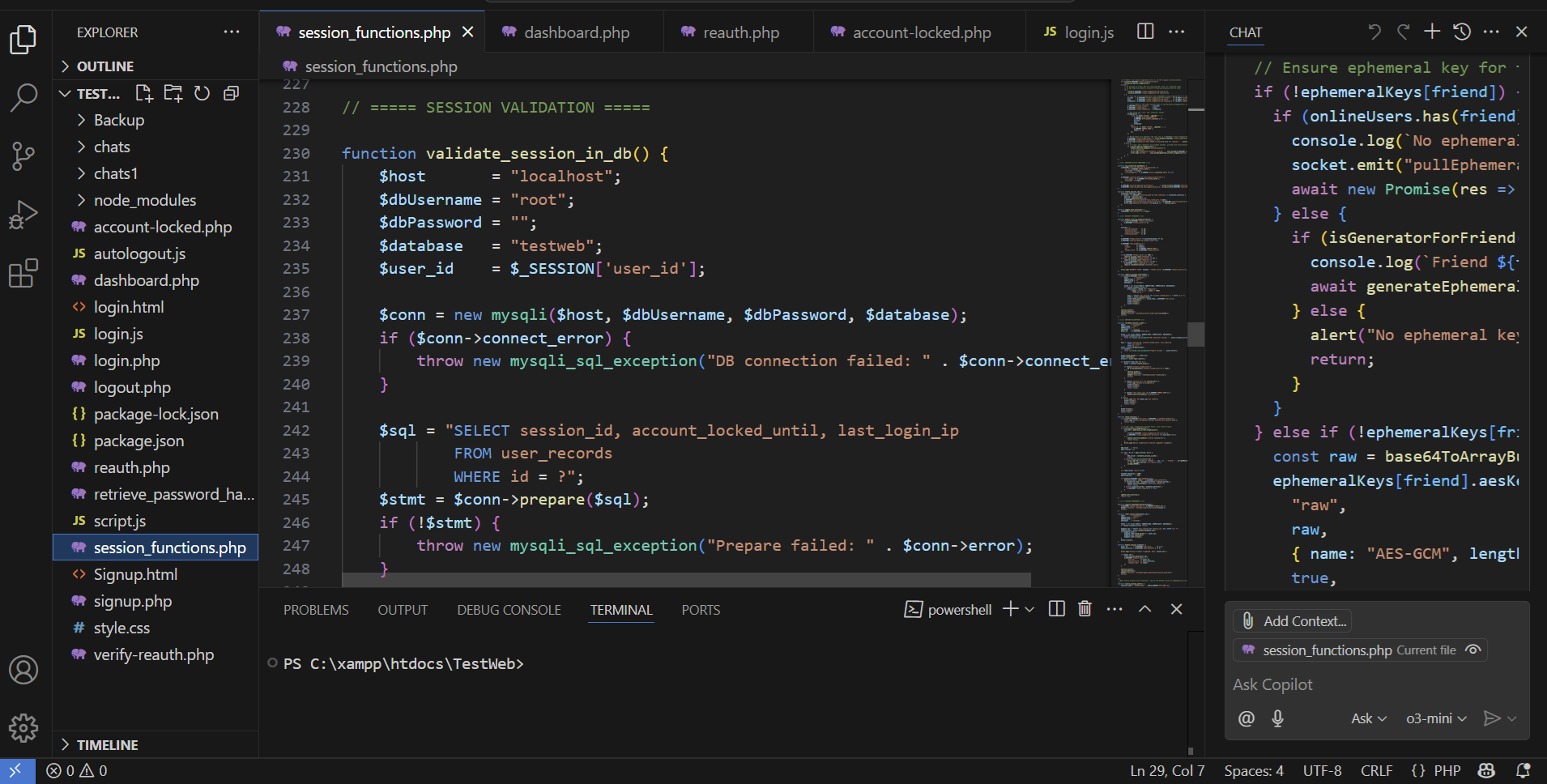1547x784 pixels.
Task: Click the Add Context button
Action: [x=1293, y=621]
